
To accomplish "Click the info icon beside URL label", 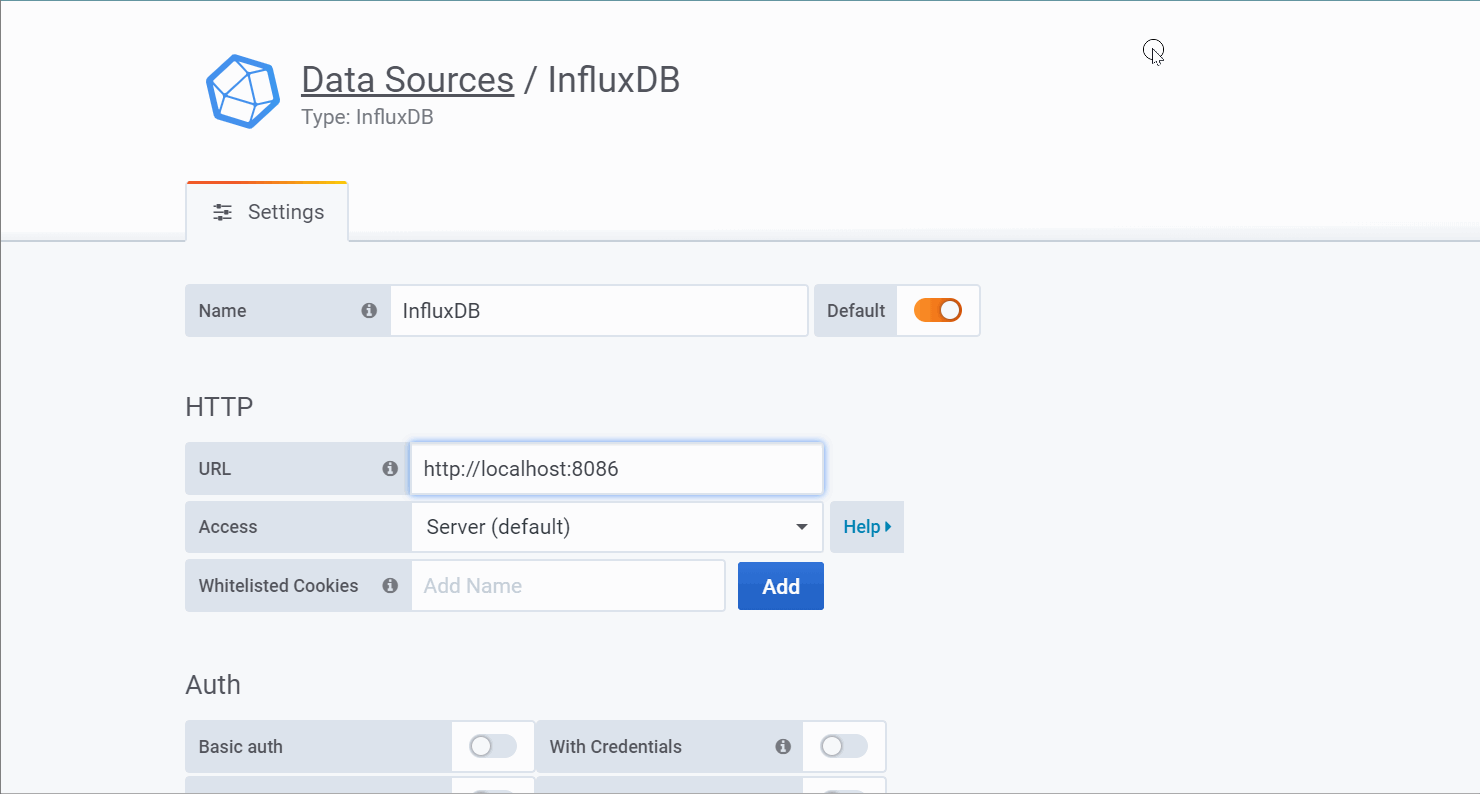I will coord(390,469).
